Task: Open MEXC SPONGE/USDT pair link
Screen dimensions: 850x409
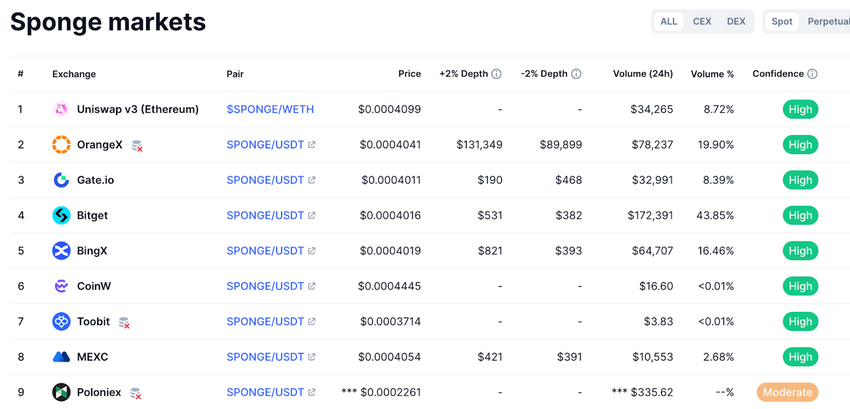Action: pyautogui.click(x=265, y=357)
